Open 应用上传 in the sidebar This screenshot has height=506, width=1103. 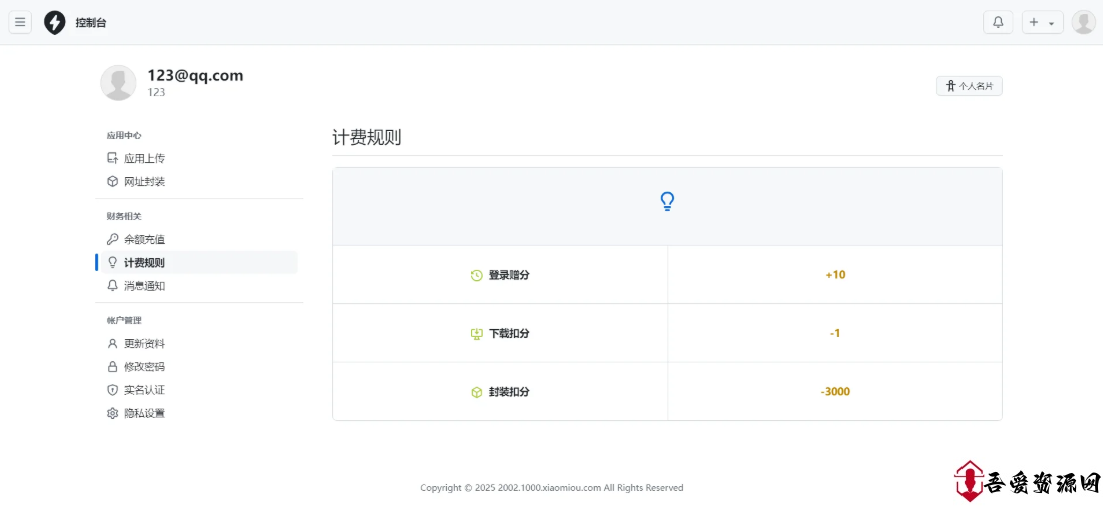pos(144,158)
